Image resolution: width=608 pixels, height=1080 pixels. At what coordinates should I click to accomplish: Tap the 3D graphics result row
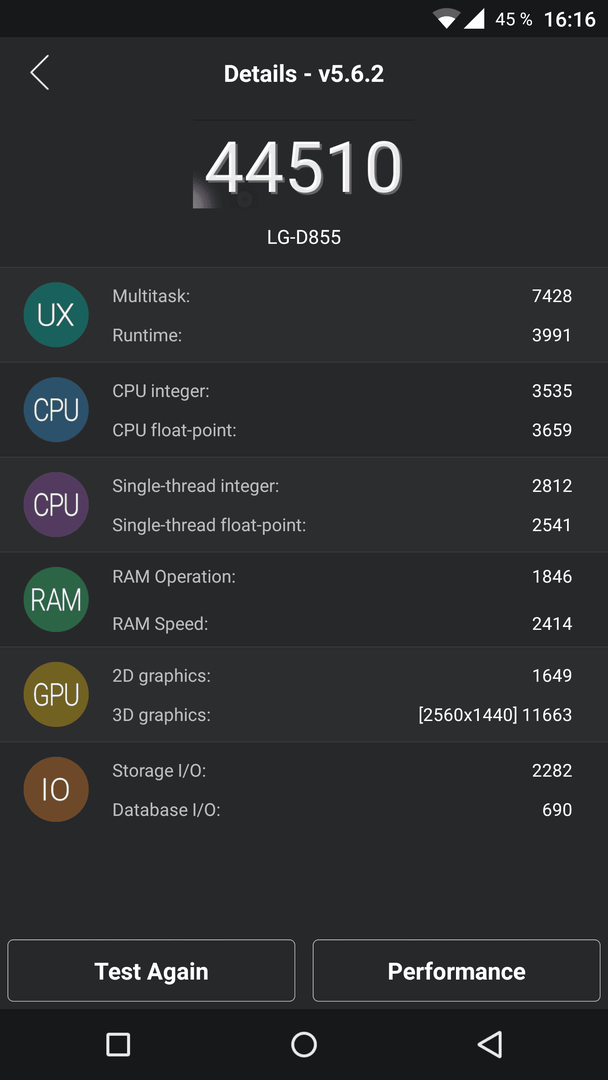click(342, 715)
